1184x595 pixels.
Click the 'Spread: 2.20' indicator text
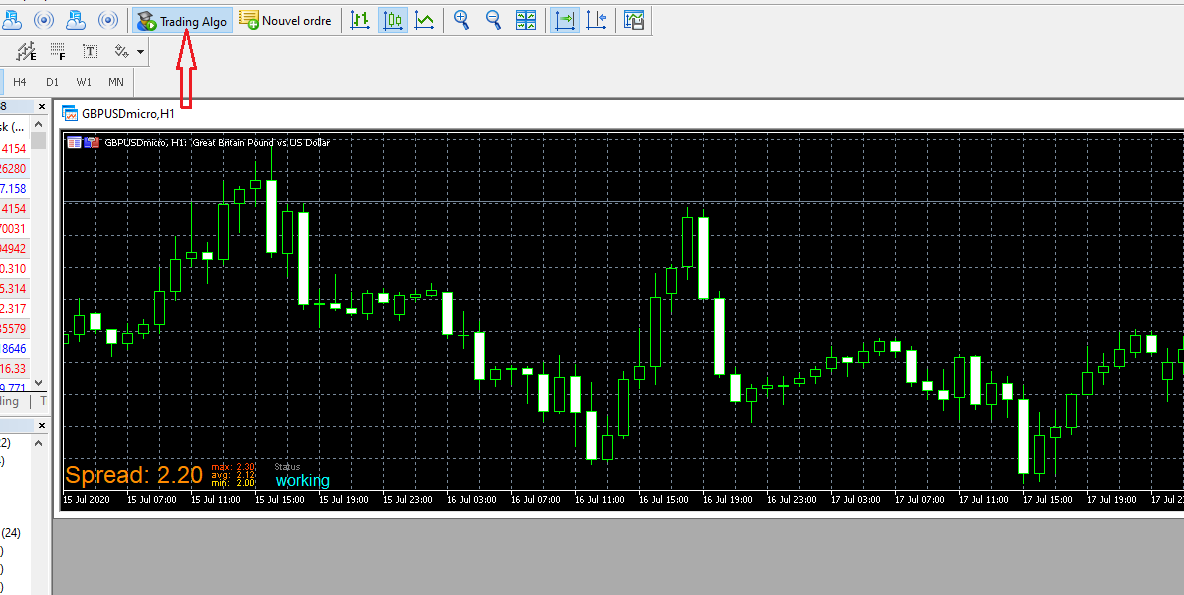(x=134, y=475)
